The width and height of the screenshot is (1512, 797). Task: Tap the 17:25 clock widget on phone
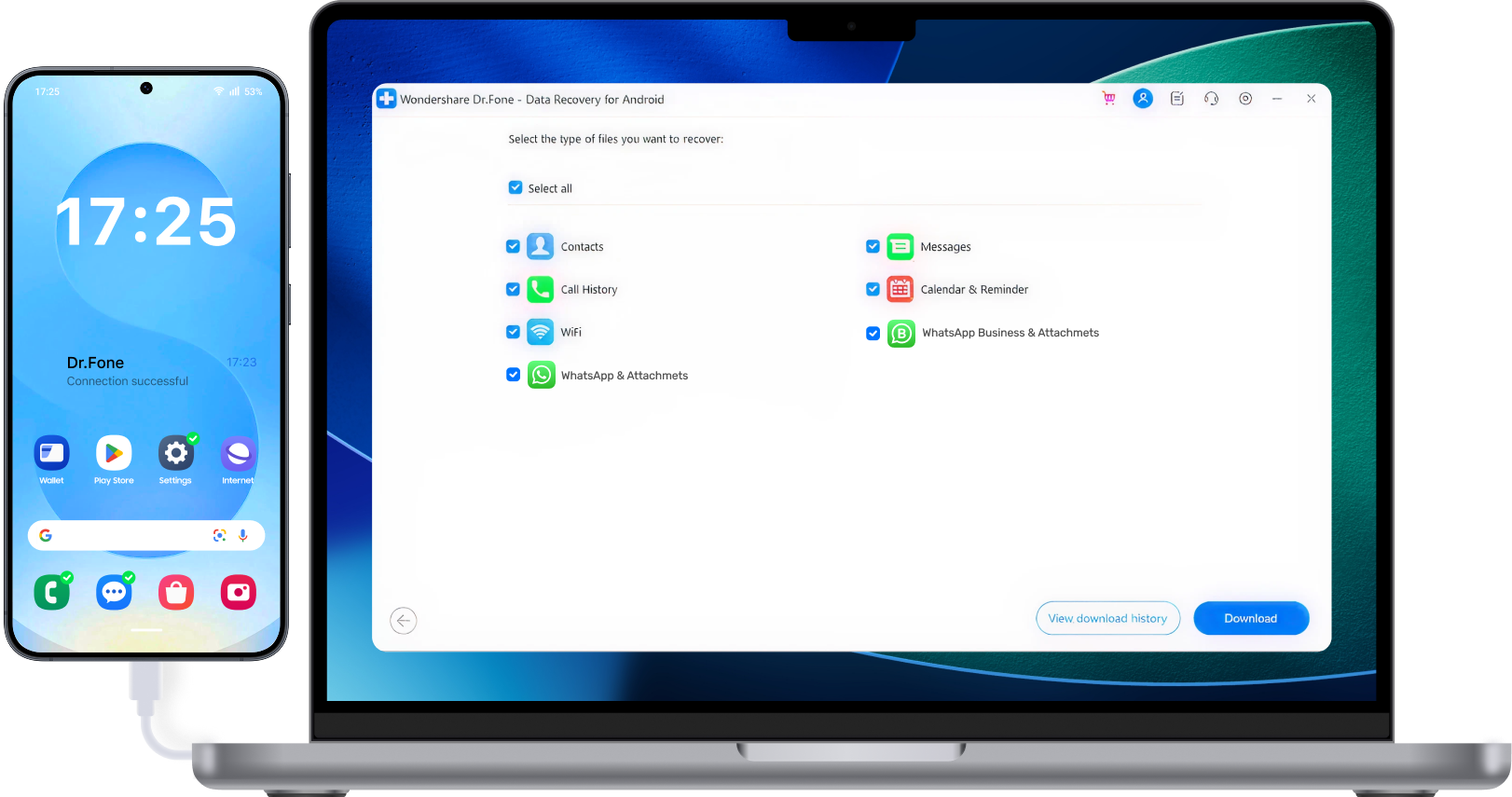pyautogui.click(x=146, y=222)
